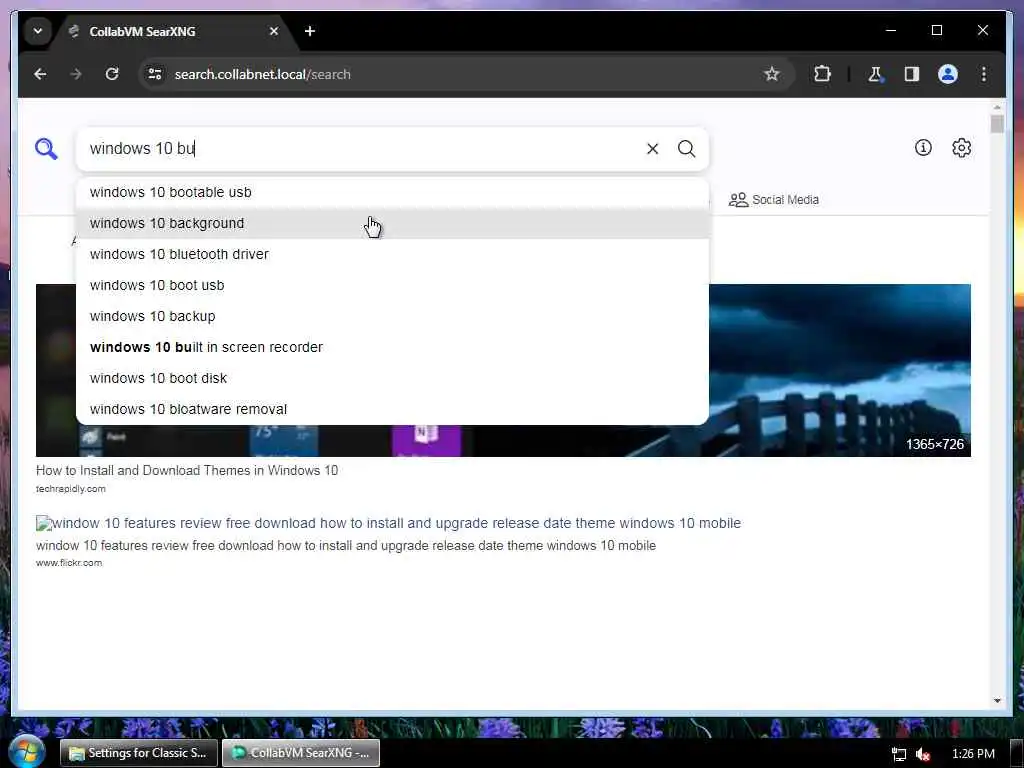Choose suggestion windows 10 bootable usb
The image size is (1024, 768).
[x=392, y=193]
